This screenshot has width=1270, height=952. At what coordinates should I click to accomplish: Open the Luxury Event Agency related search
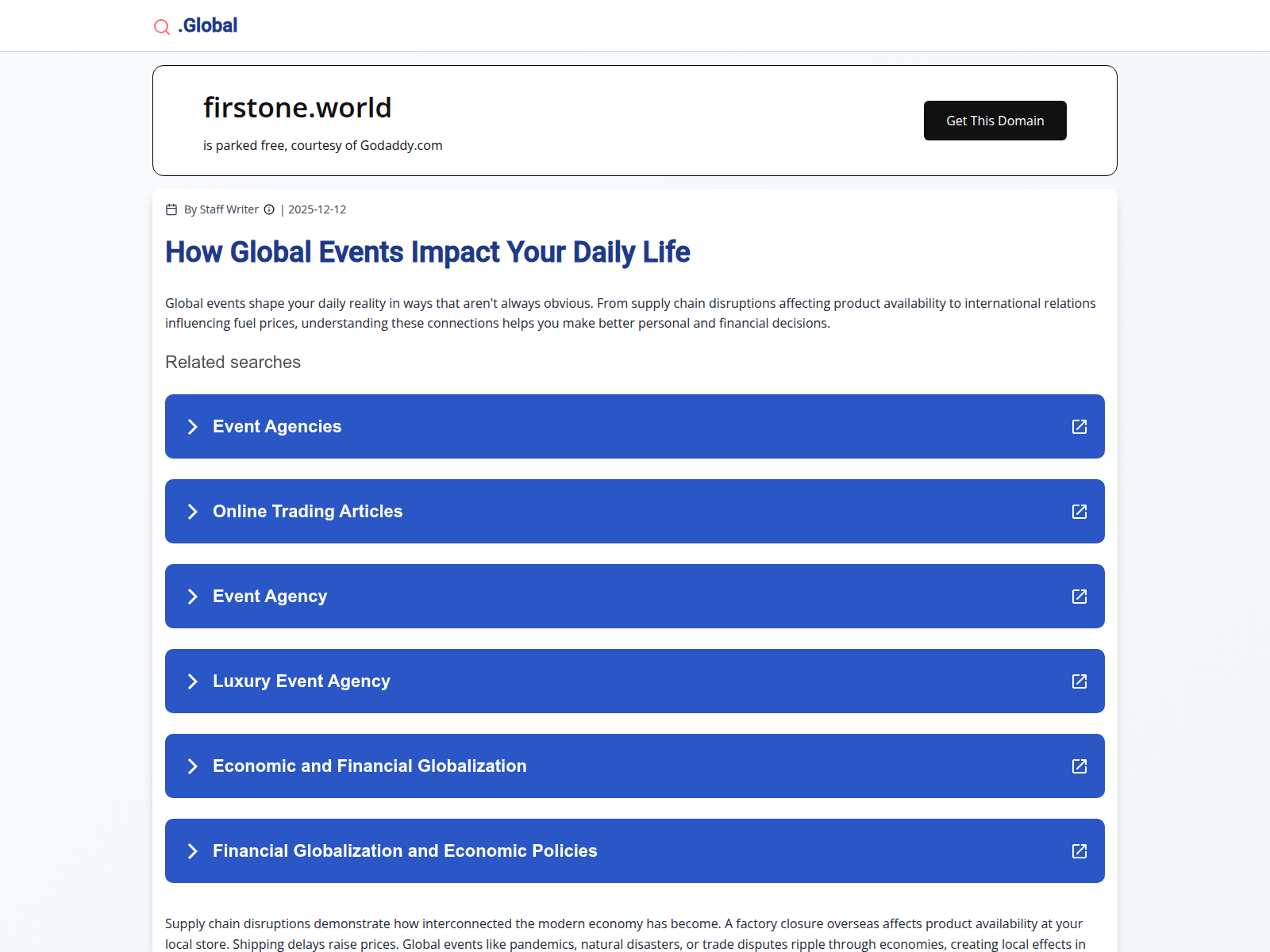pyautogui.click(x=635, y=681)
